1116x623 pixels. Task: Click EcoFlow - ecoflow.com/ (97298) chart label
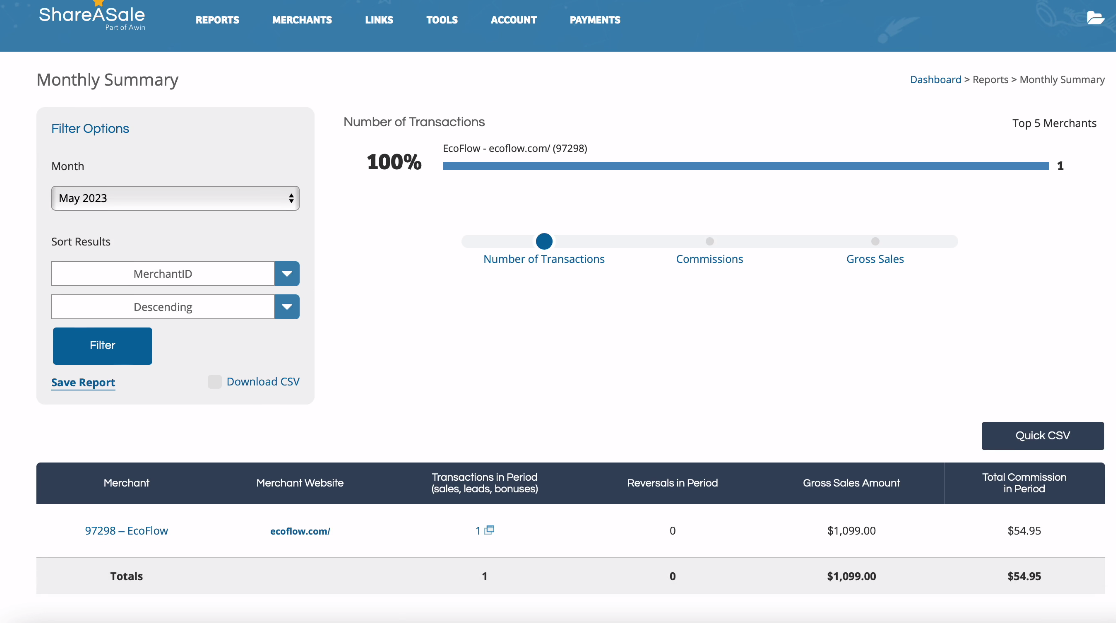(x=515, y=148)
